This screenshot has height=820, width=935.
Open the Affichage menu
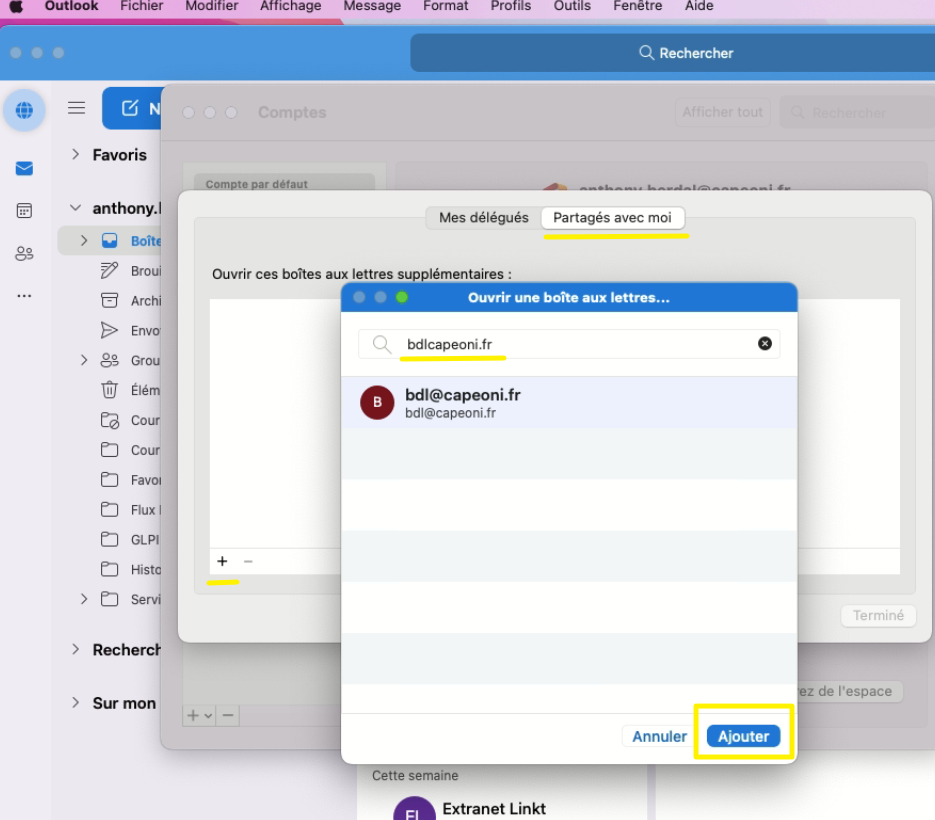point(290,6)
